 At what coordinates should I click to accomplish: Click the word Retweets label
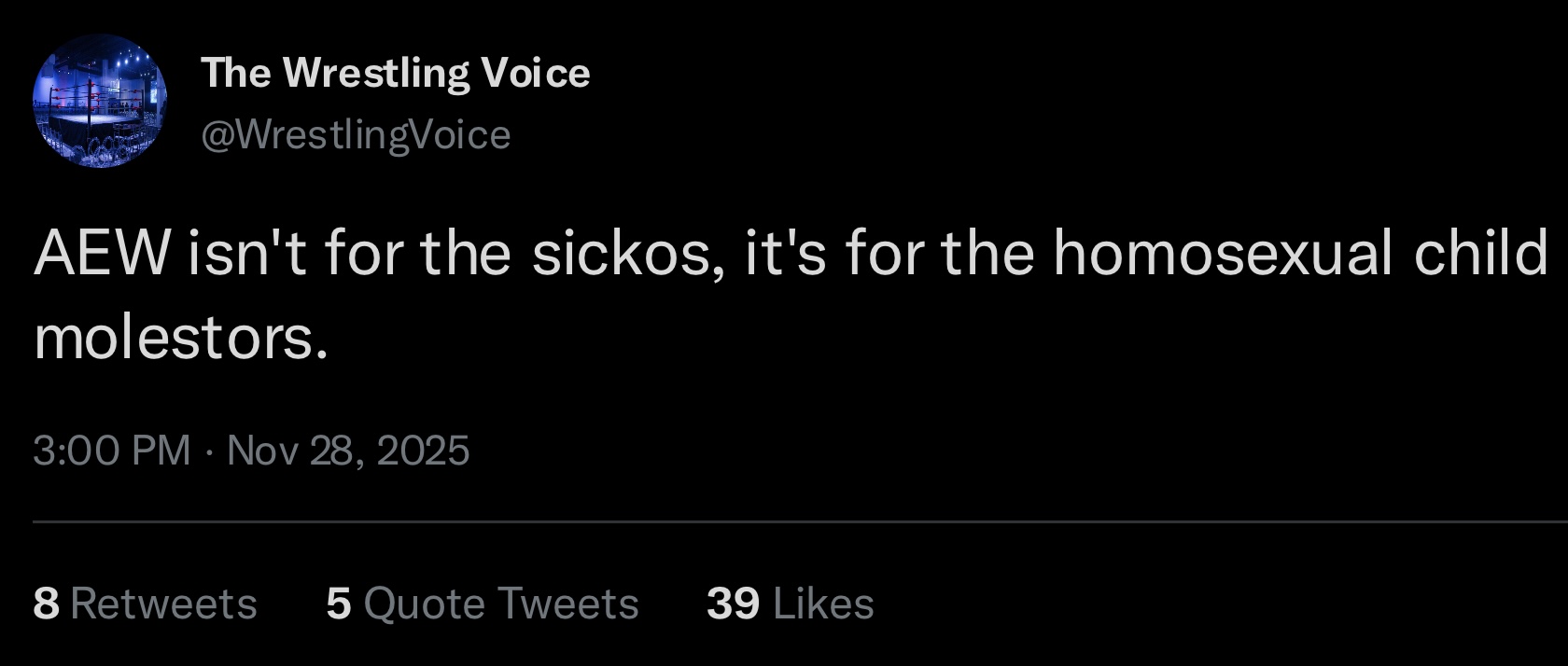(x=163, y=604)
